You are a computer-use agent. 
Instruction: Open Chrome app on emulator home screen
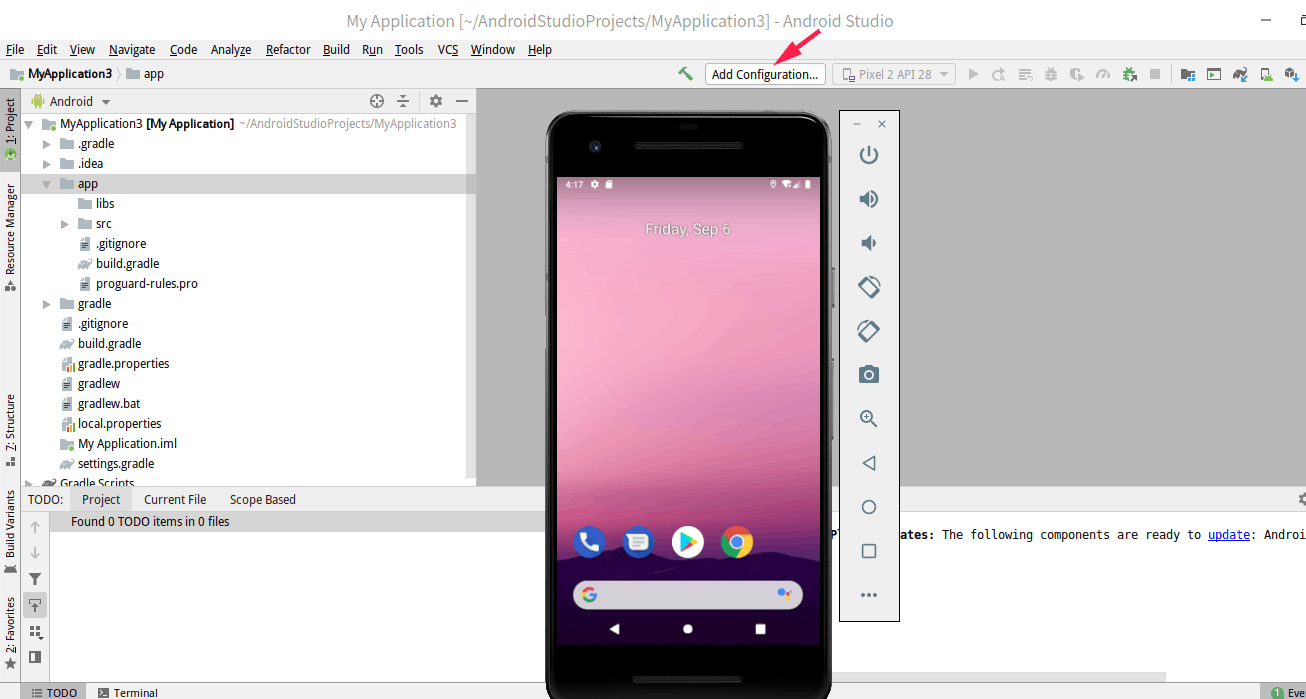[x=737, y=542]
